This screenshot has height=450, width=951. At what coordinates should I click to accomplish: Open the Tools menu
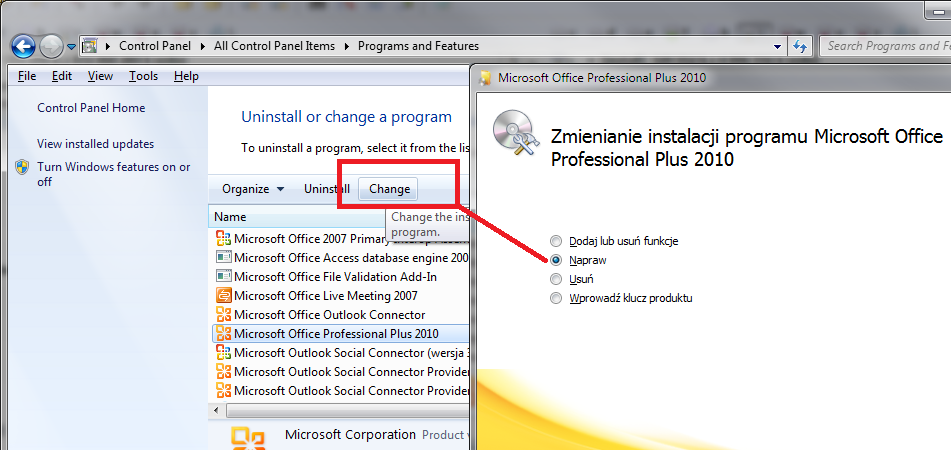(x=143, y=76)
